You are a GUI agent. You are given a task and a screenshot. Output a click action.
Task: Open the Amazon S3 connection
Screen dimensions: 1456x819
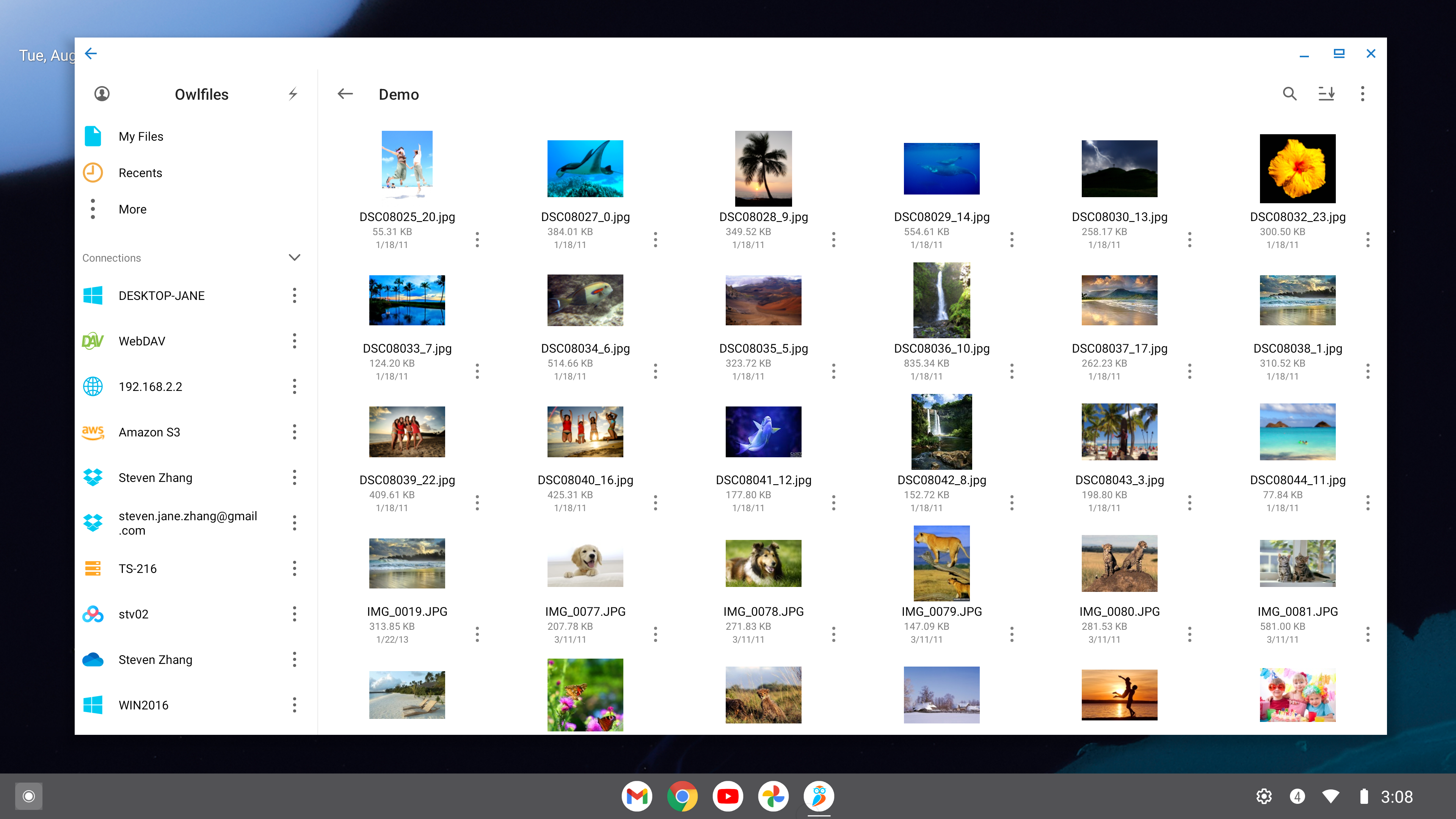pyautogui.click(x=149, y=432)
